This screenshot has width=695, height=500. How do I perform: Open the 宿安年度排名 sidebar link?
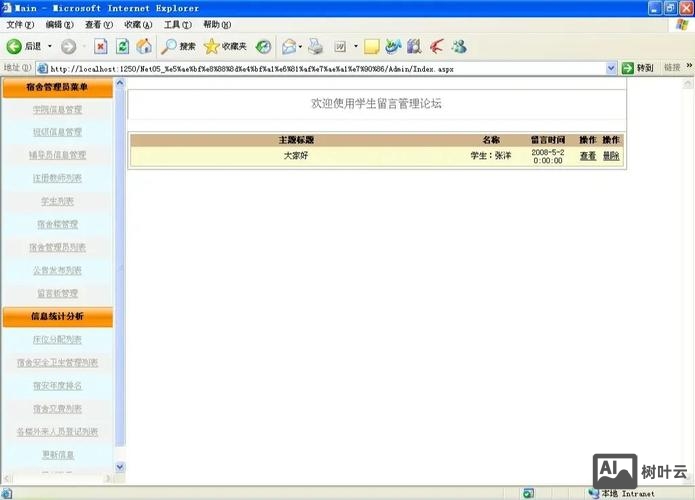coord(57,386)
